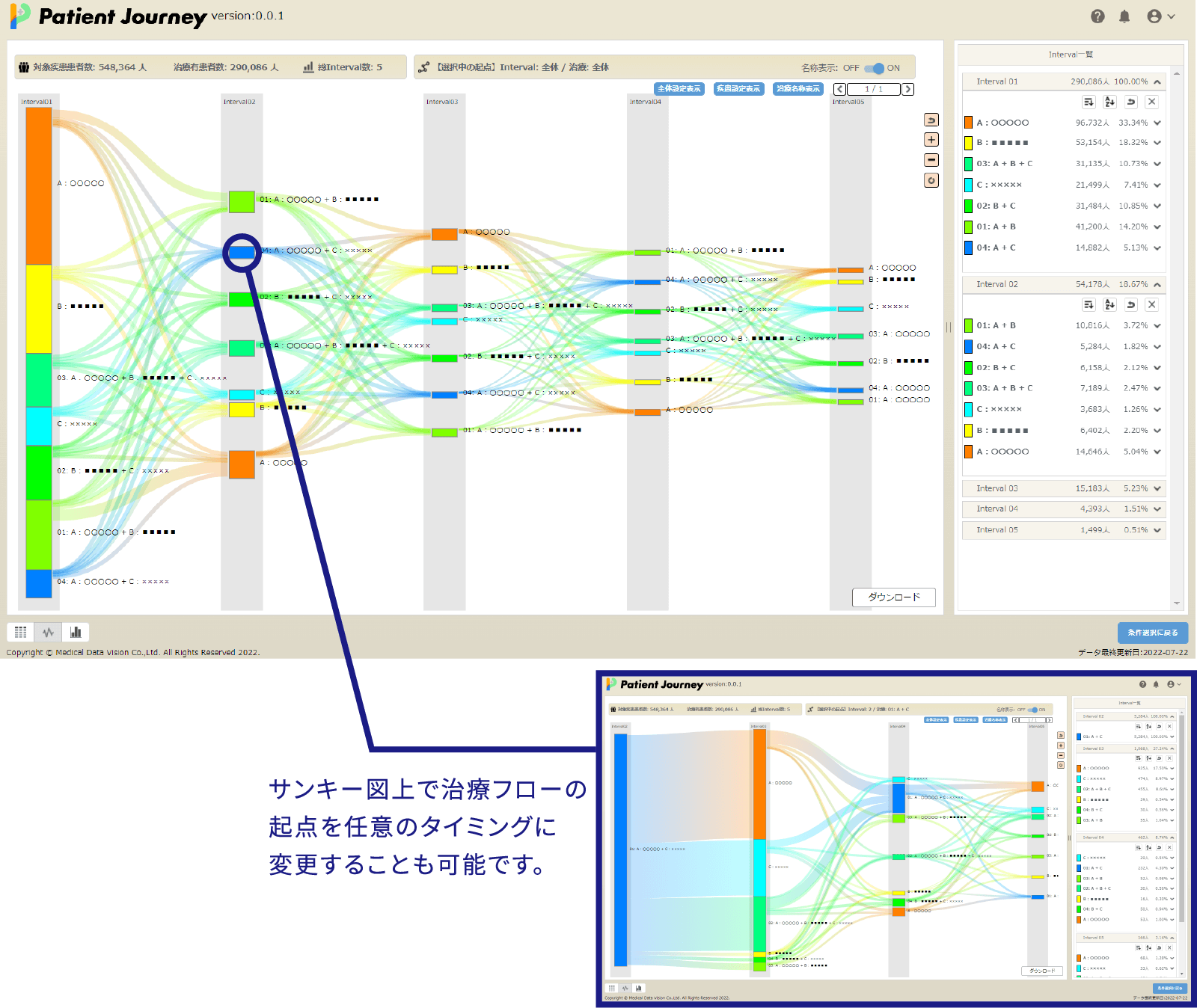The image size is (1197, 1008).
Task: Undo the last Sankey chart action
Action: [931, 120]
